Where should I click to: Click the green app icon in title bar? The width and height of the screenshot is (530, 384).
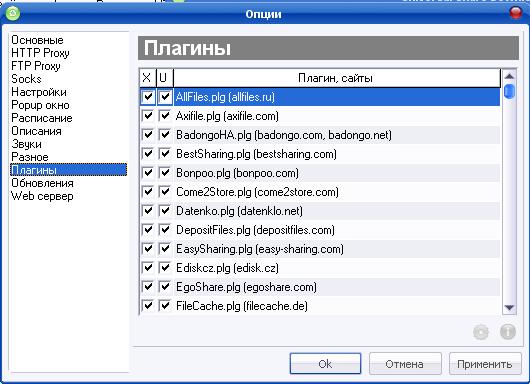coord(13,14)
